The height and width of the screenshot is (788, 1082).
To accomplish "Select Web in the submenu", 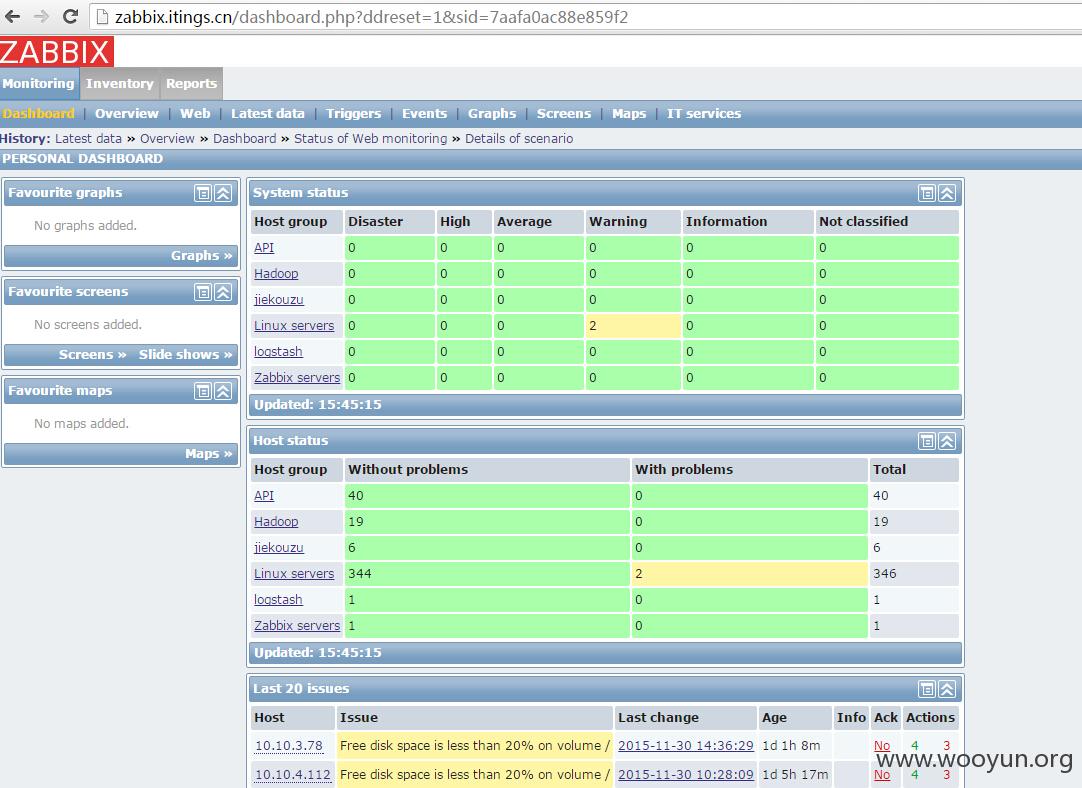I will pyautogui.click(x=195, y=113).
